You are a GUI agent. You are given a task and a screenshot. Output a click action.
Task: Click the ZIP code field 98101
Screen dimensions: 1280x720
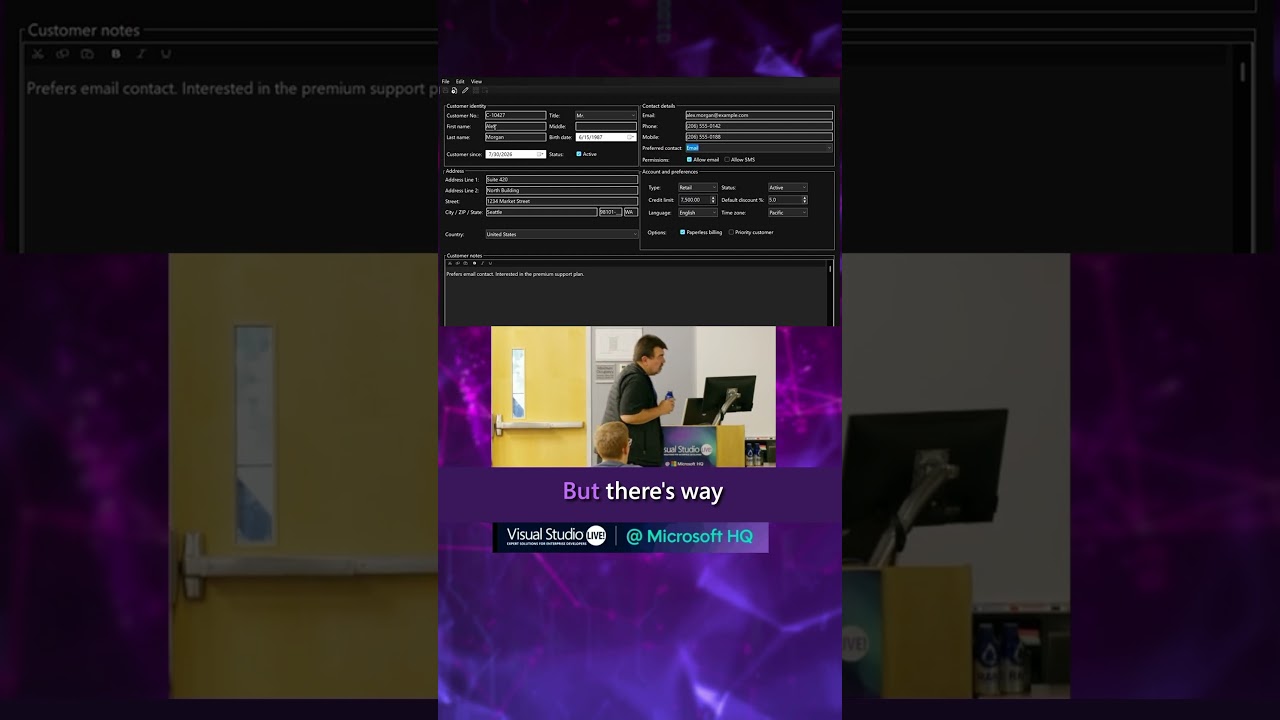click(610, 212)
